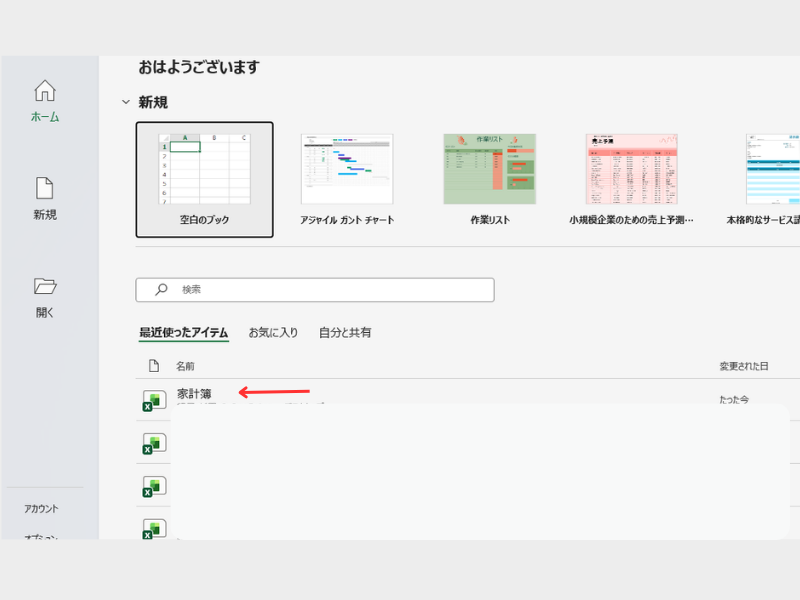Click the 新規 document icon in sidebar
Image resolution: width=800 pixels, height=600 pixels.
(x=45, y=188)
